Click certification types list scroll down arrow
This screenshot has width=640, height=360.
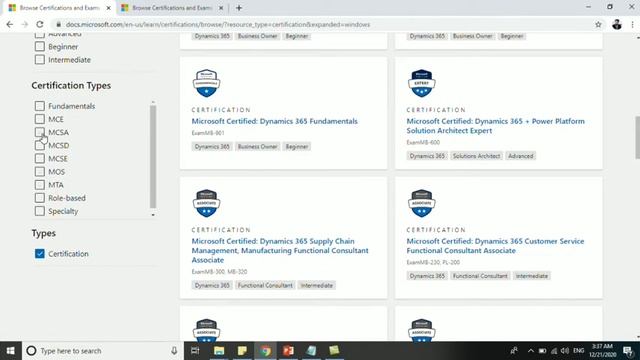point(153,215)
